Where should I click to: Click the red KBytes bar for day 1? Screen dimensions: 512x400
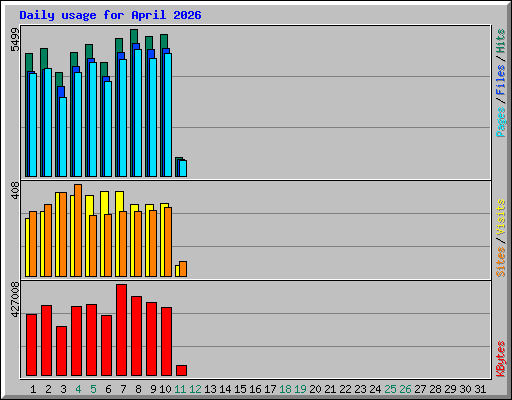pyautogui.click(x=31, y=345)
